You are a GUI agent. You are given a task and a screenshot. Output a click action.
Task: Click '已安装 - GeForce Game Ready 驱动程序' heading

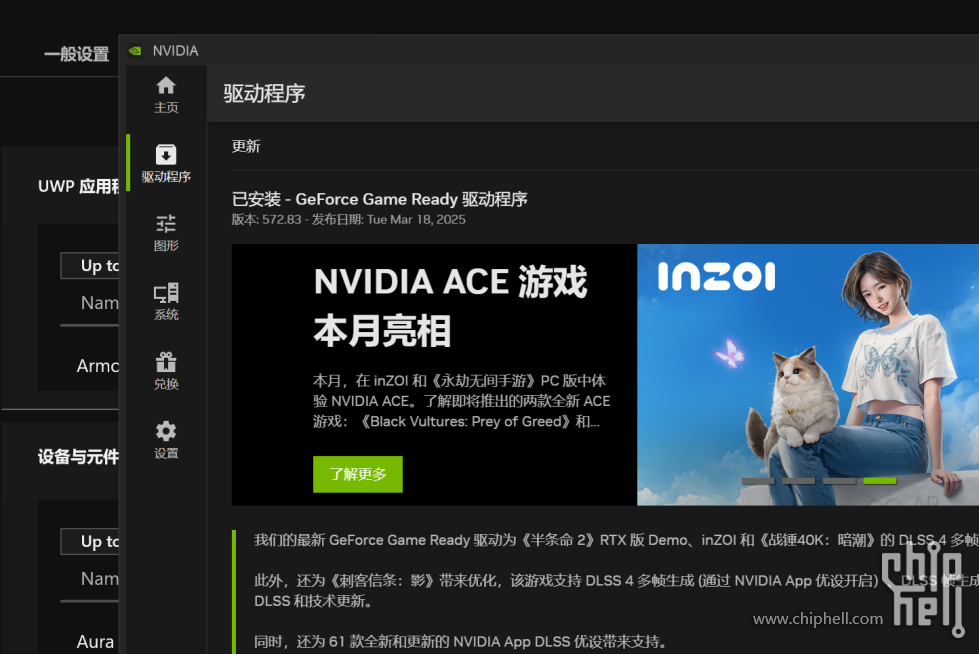[x=380, y=199]
